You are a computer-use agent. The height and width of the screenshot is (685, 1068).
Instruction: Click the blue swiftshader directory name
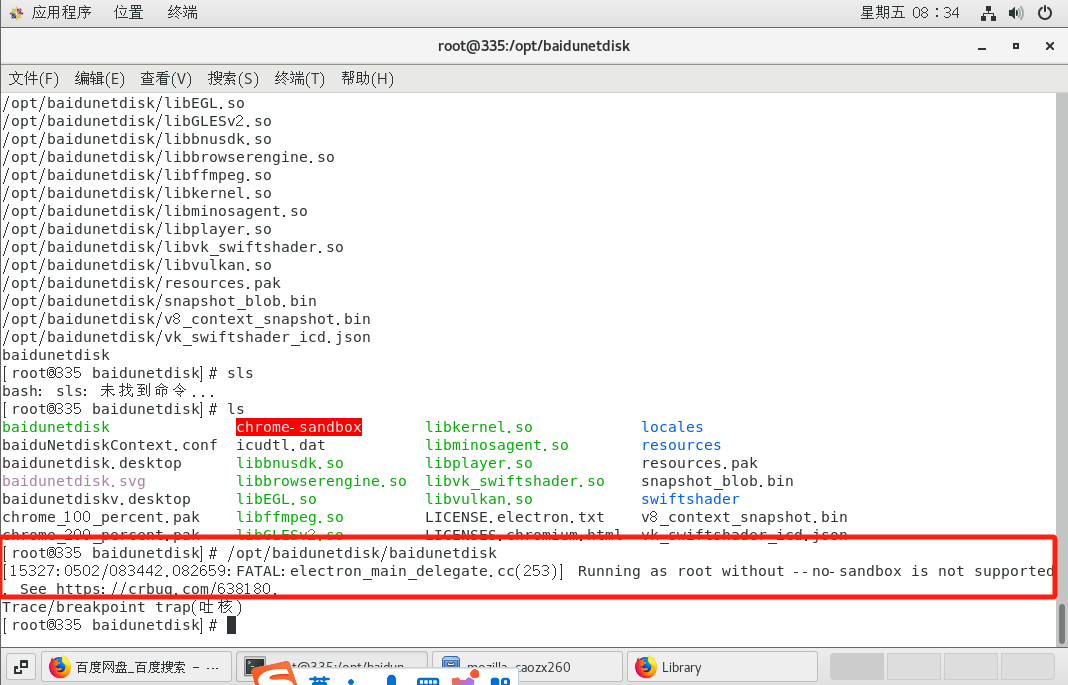click(x=690, y=499)
